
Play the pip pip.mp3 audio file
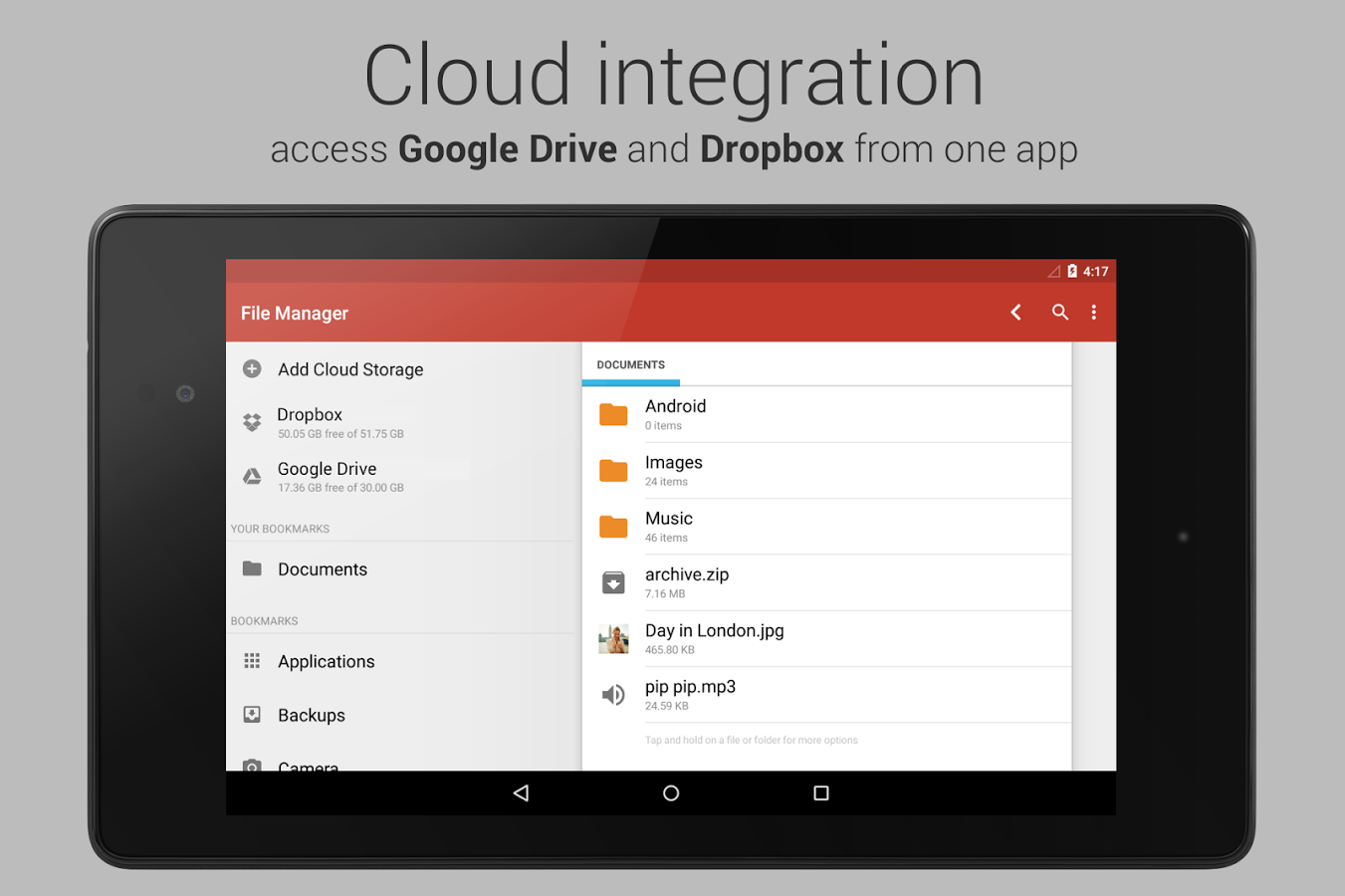[826, 695]
